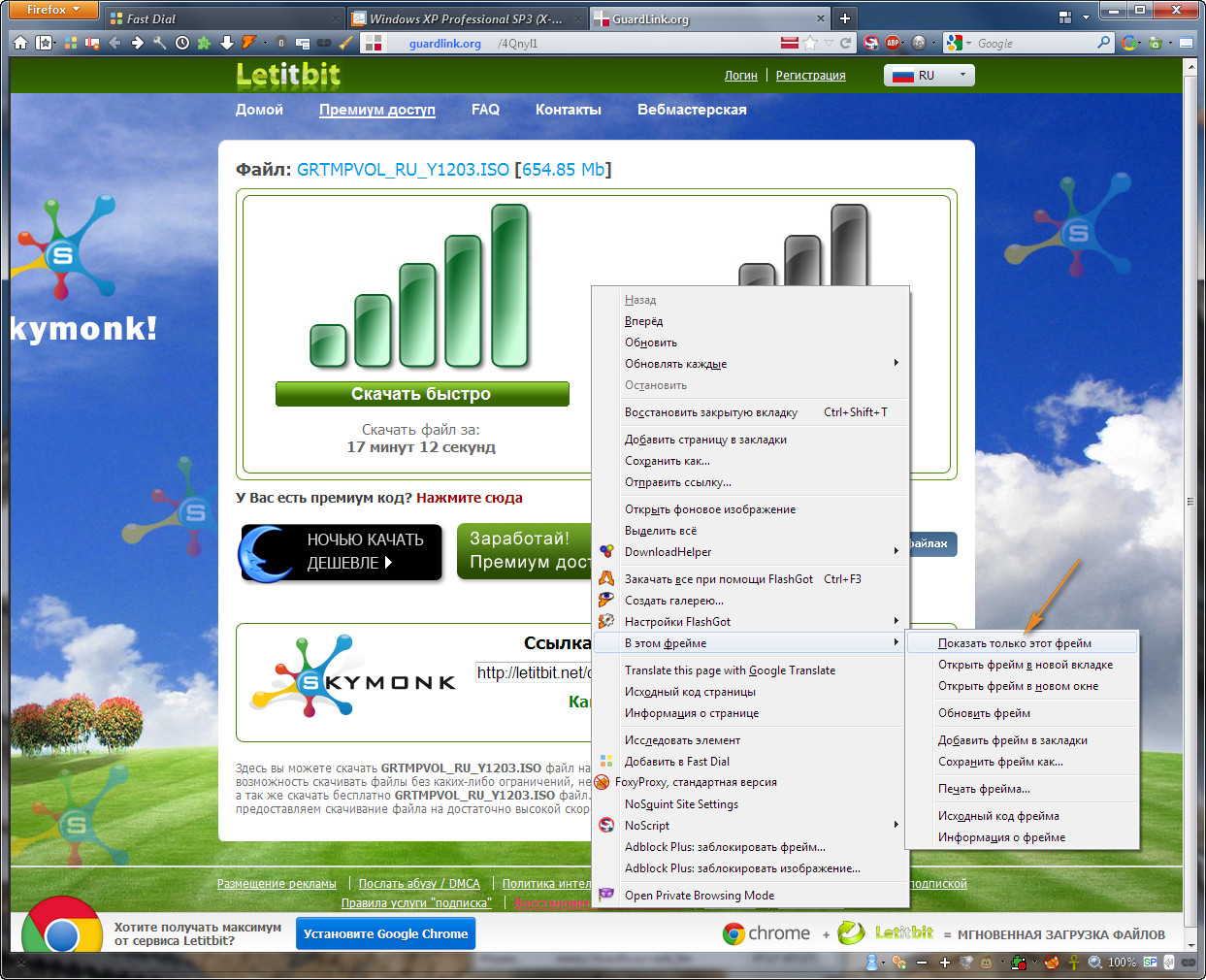
Task: Choose 'Сохранить как...' from context menu
Action: tap(752, 461)
